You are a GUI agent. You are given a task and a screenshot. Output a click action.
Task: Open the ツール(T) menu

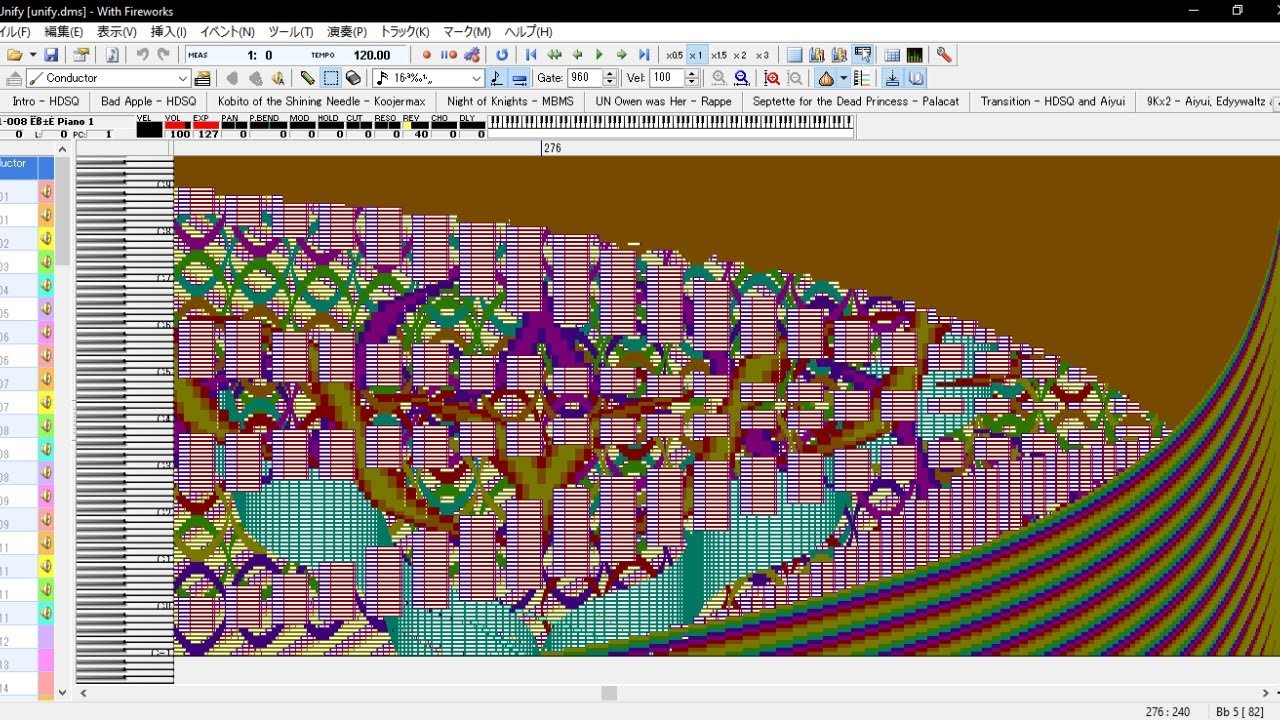coord(291,32)
